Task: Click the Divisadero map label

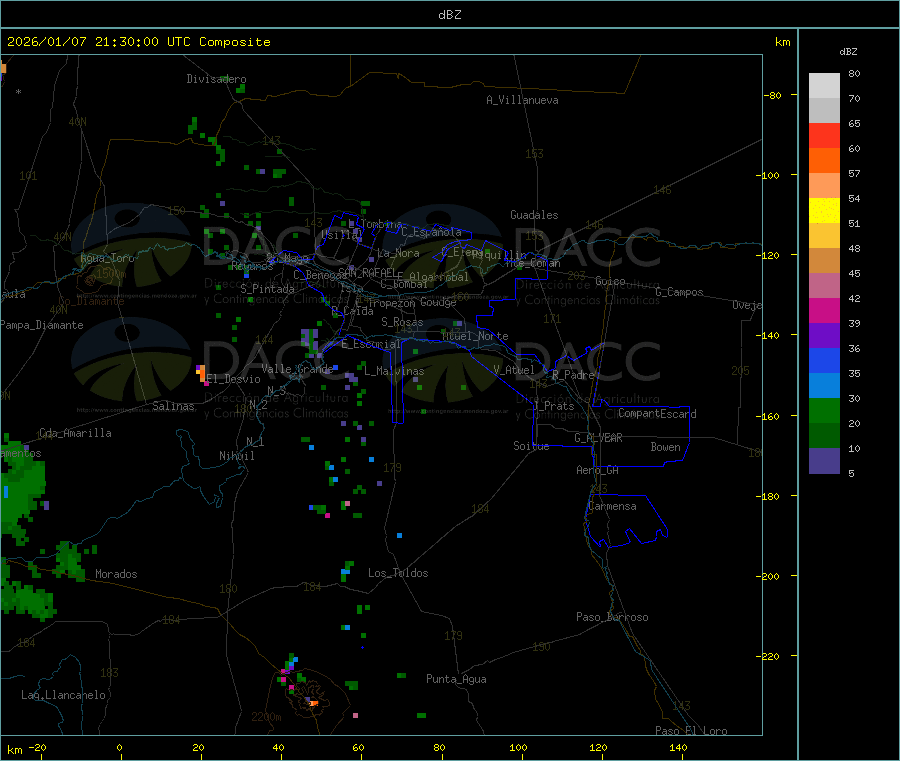Action: pos(216,79)
